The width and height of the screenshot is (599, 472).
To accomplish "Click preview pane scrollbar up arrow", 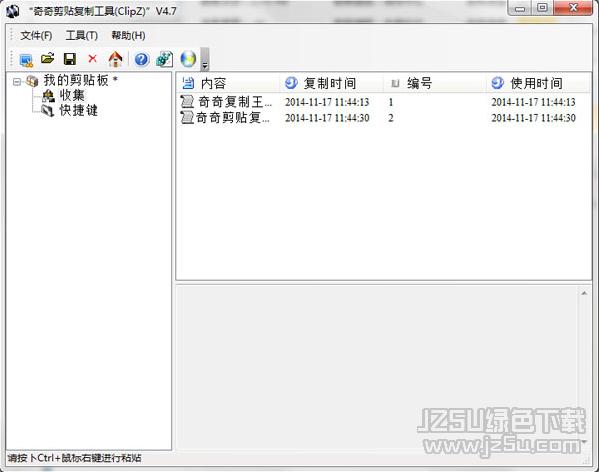I will [584, 293].
